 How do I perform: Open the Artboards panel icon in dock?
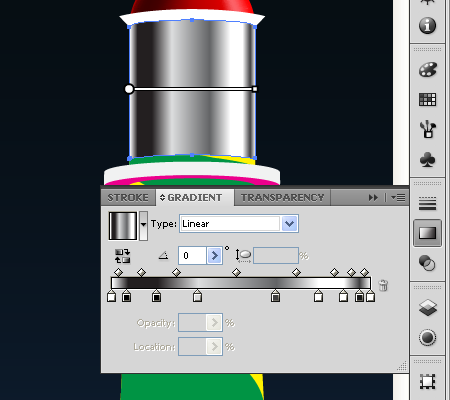tap(427, 381)
